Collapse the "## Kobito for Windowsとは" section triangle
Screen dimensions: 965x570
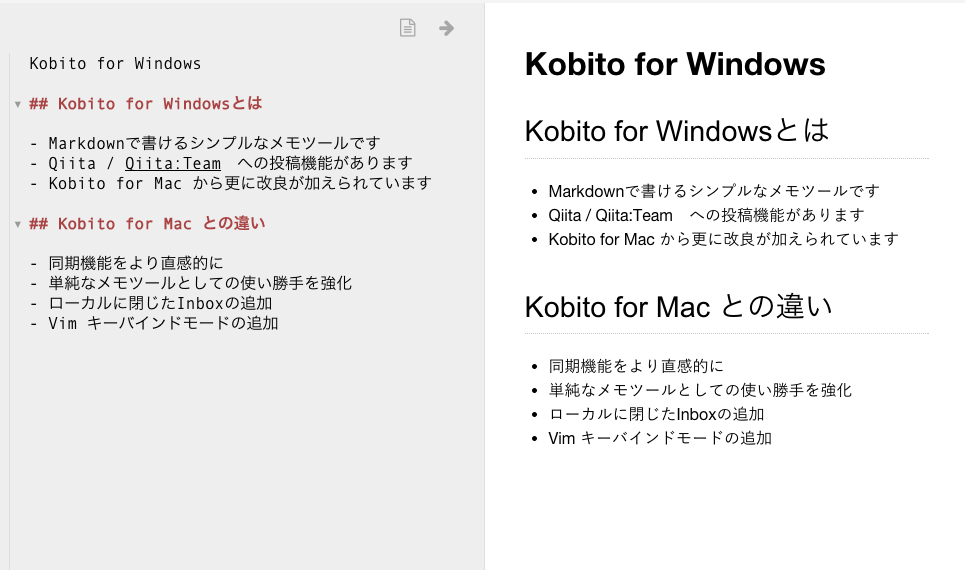point(18,105)
